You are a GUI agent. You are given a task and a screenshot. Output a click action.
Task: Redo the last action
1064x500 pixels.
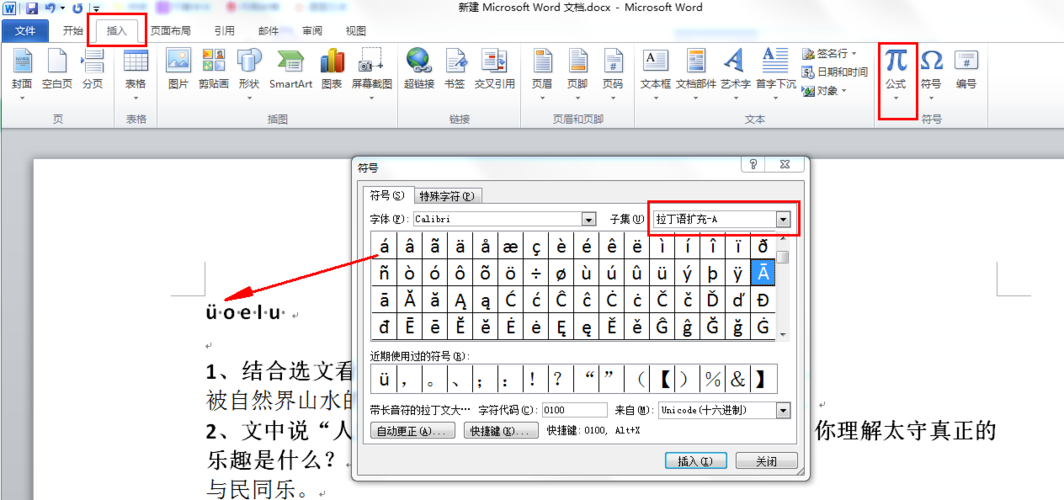[77, 8]
